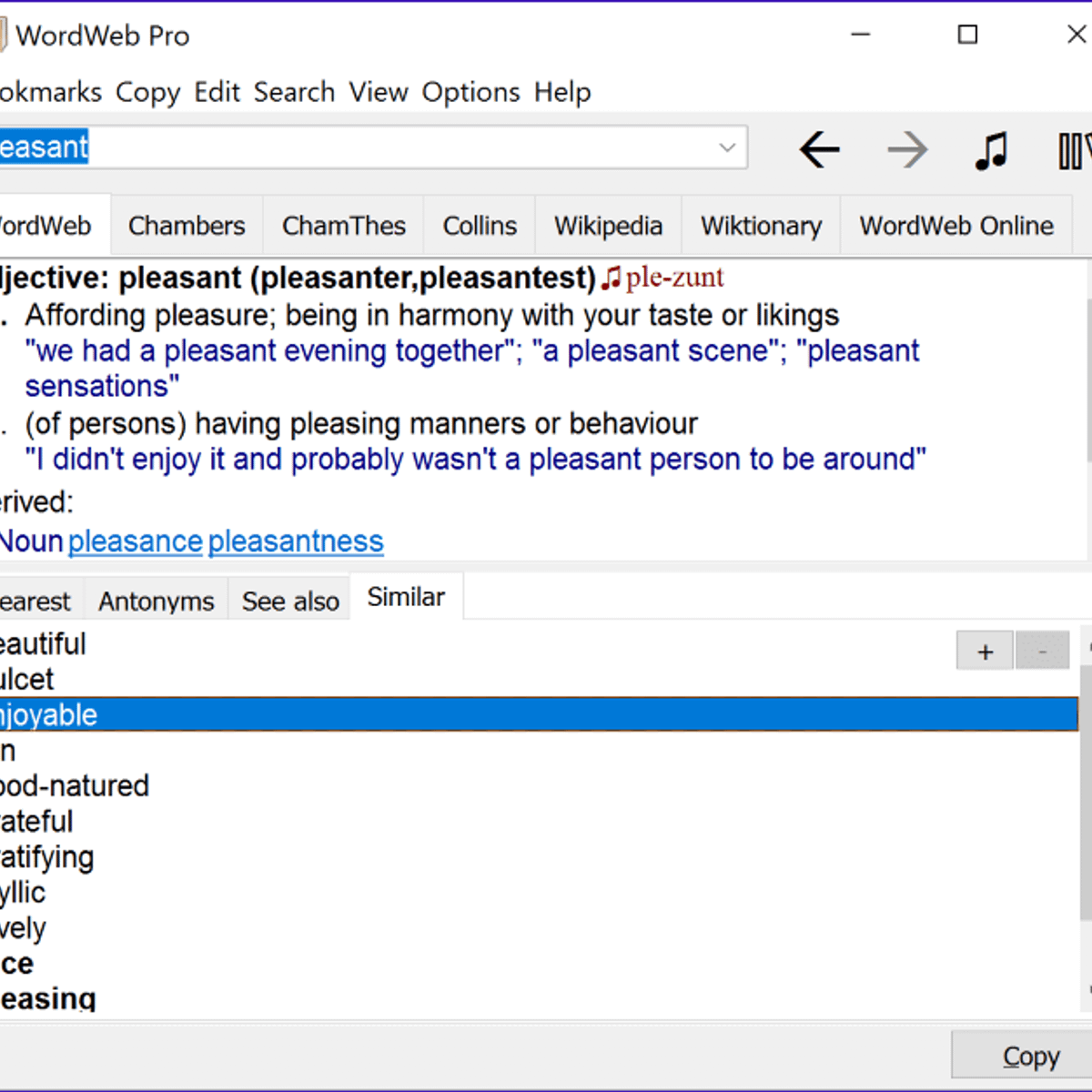
Task: Select 'fun' in the similar list
Action: click(x=539, y=751)
